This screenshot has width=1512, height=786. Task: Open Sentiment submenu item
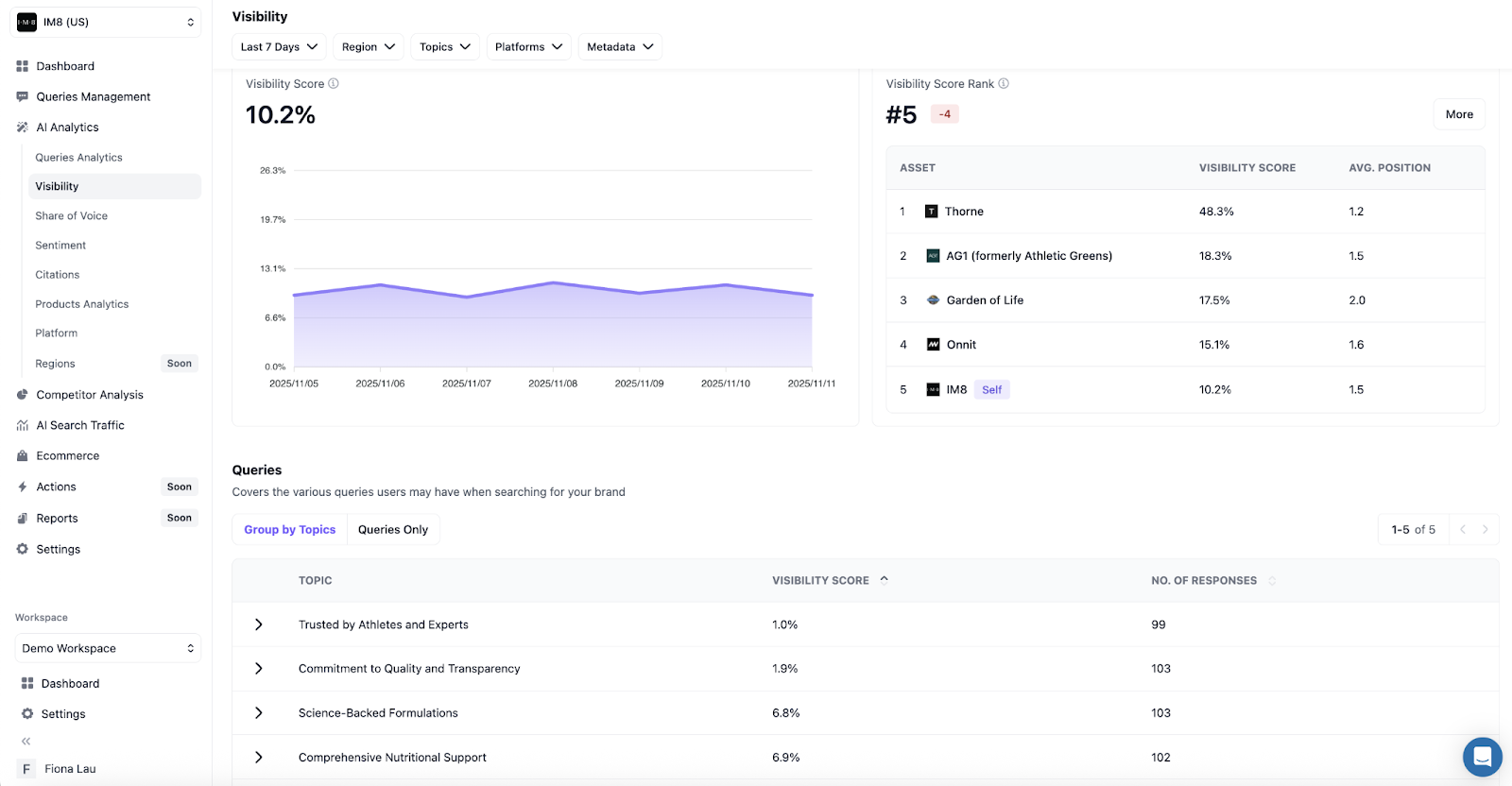click(60, 245)
